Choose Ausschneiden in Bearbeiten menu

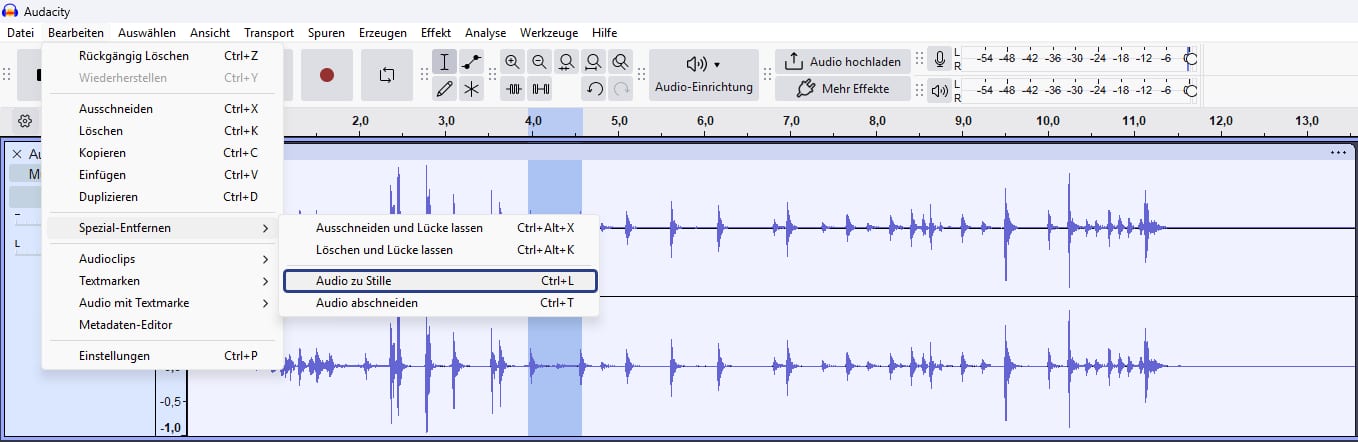pos(162,109)
